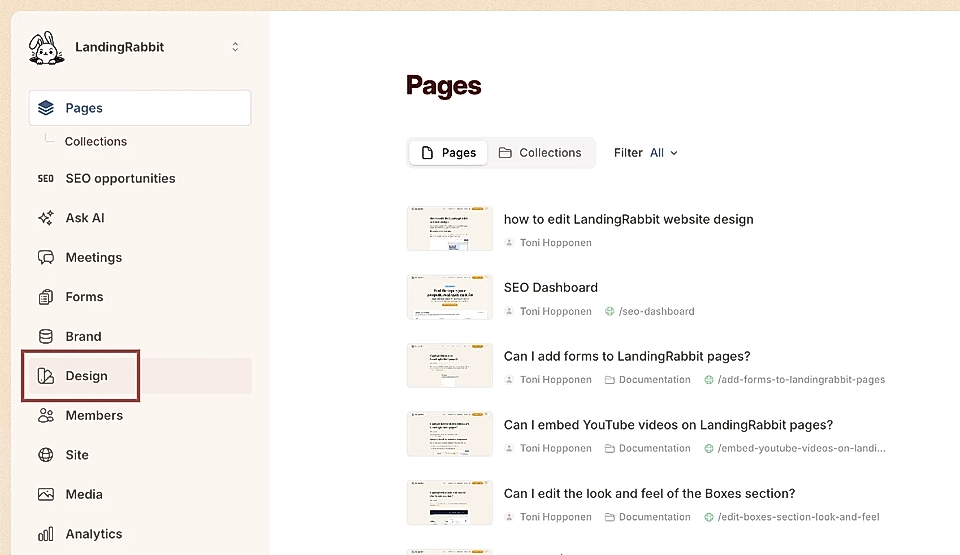The height and width of the screenshot is (555, 960).
Task: Click thumbnail of 'how to edit LandingRabbit website design'
Action: (450, 228)
